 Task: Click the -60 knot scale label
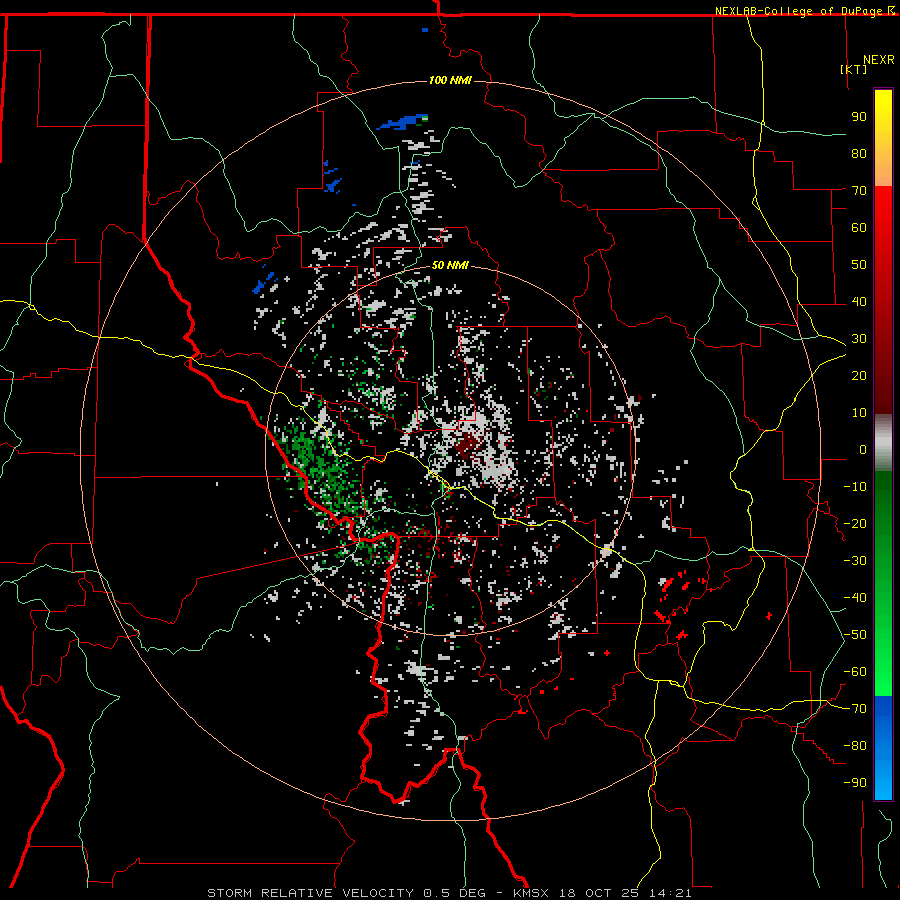tap(855, 672)
